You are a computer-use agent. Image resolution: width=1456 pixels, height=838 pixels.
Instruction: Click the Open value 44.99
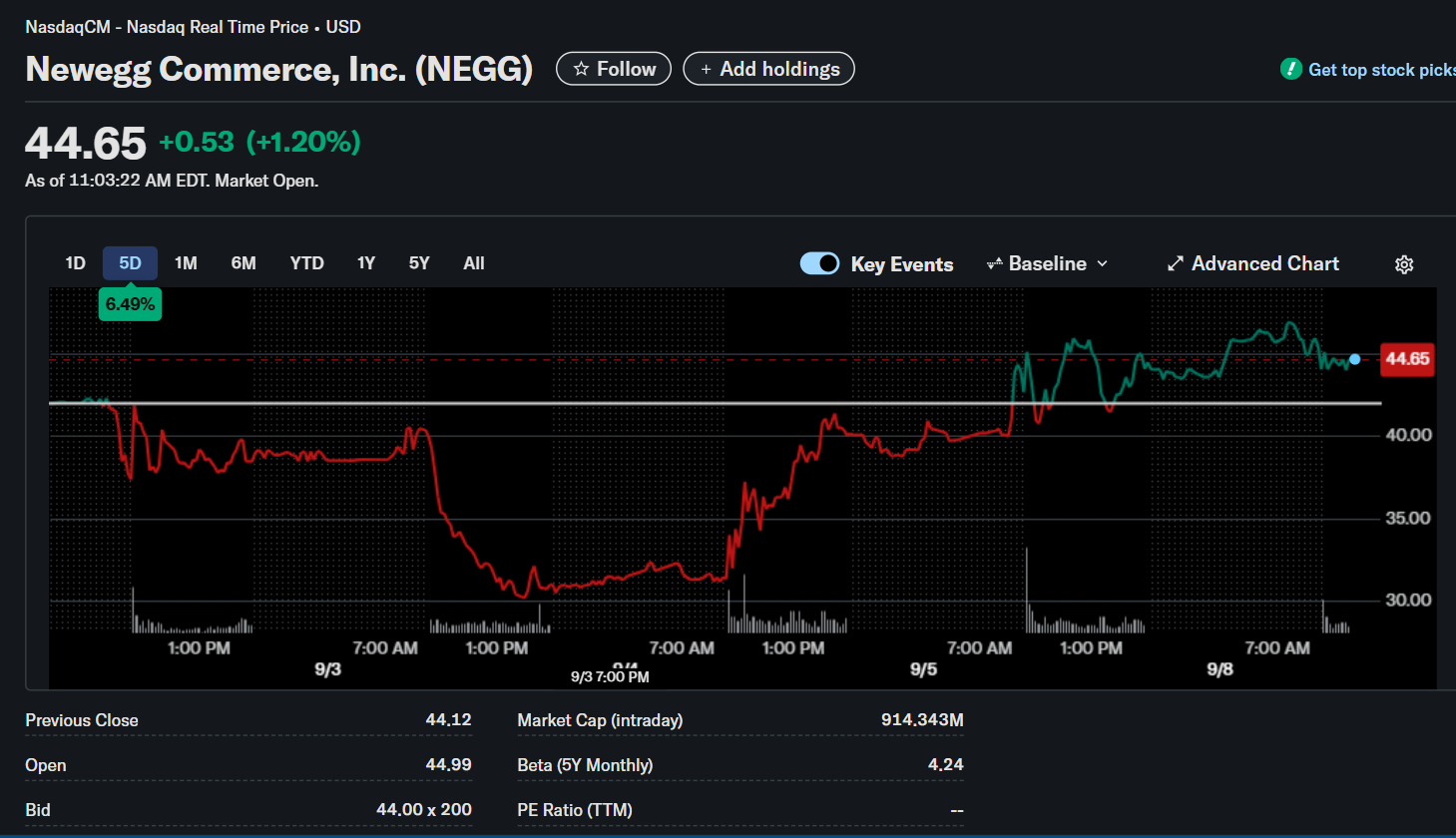pos(448,764)
